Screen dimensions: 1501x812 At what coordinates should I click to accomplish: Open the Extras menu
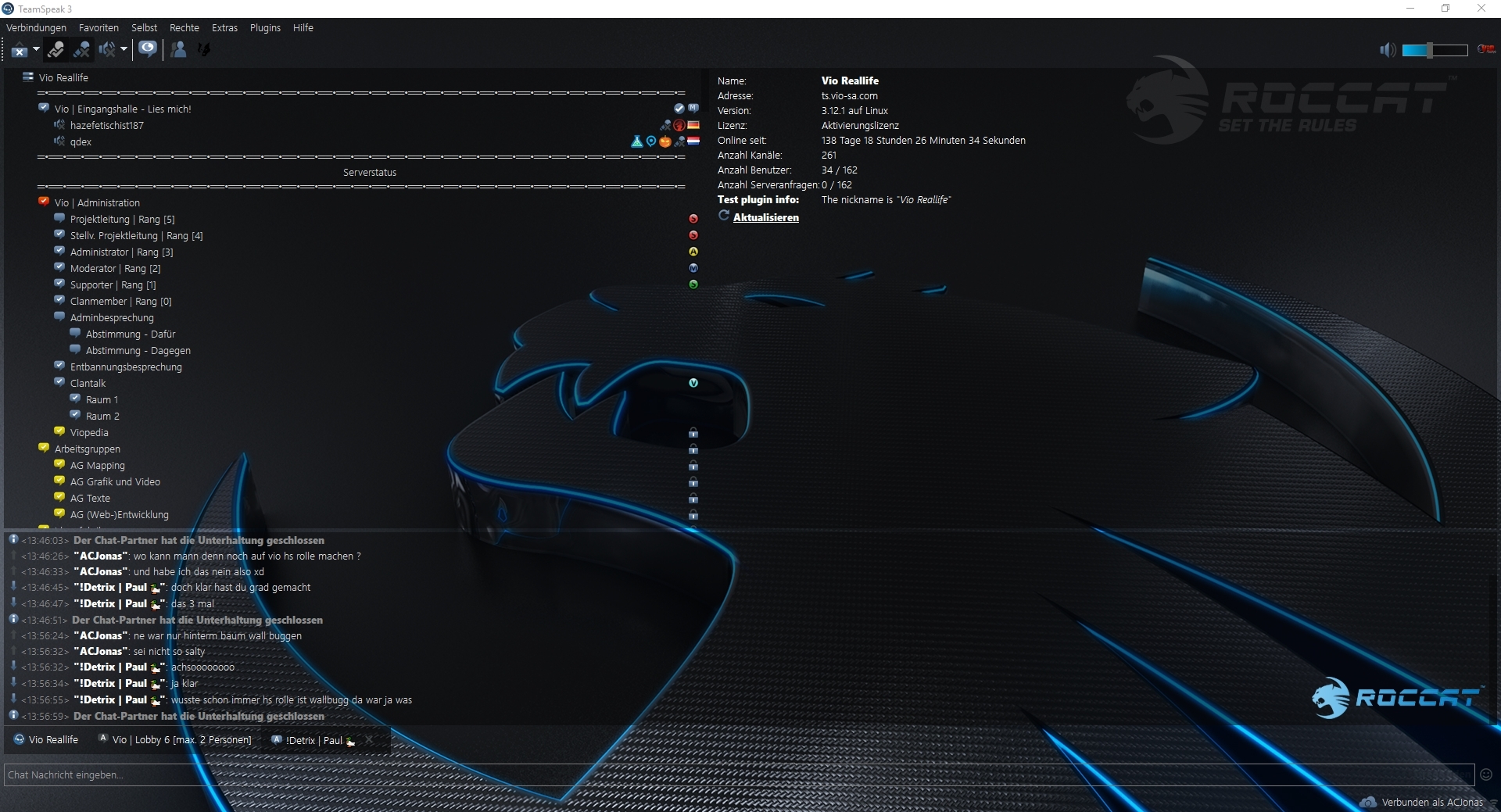[224, 28]
